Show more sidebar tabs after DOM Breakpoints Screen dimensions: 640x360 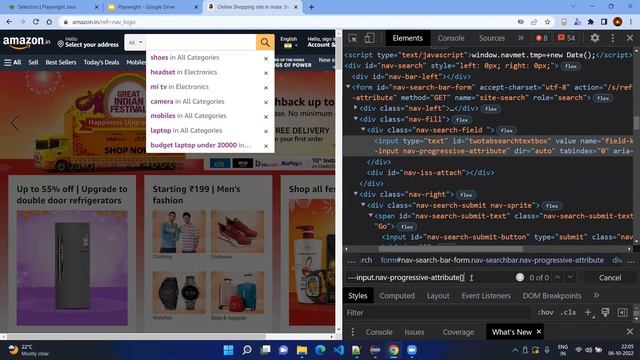(x=596, y=295)
